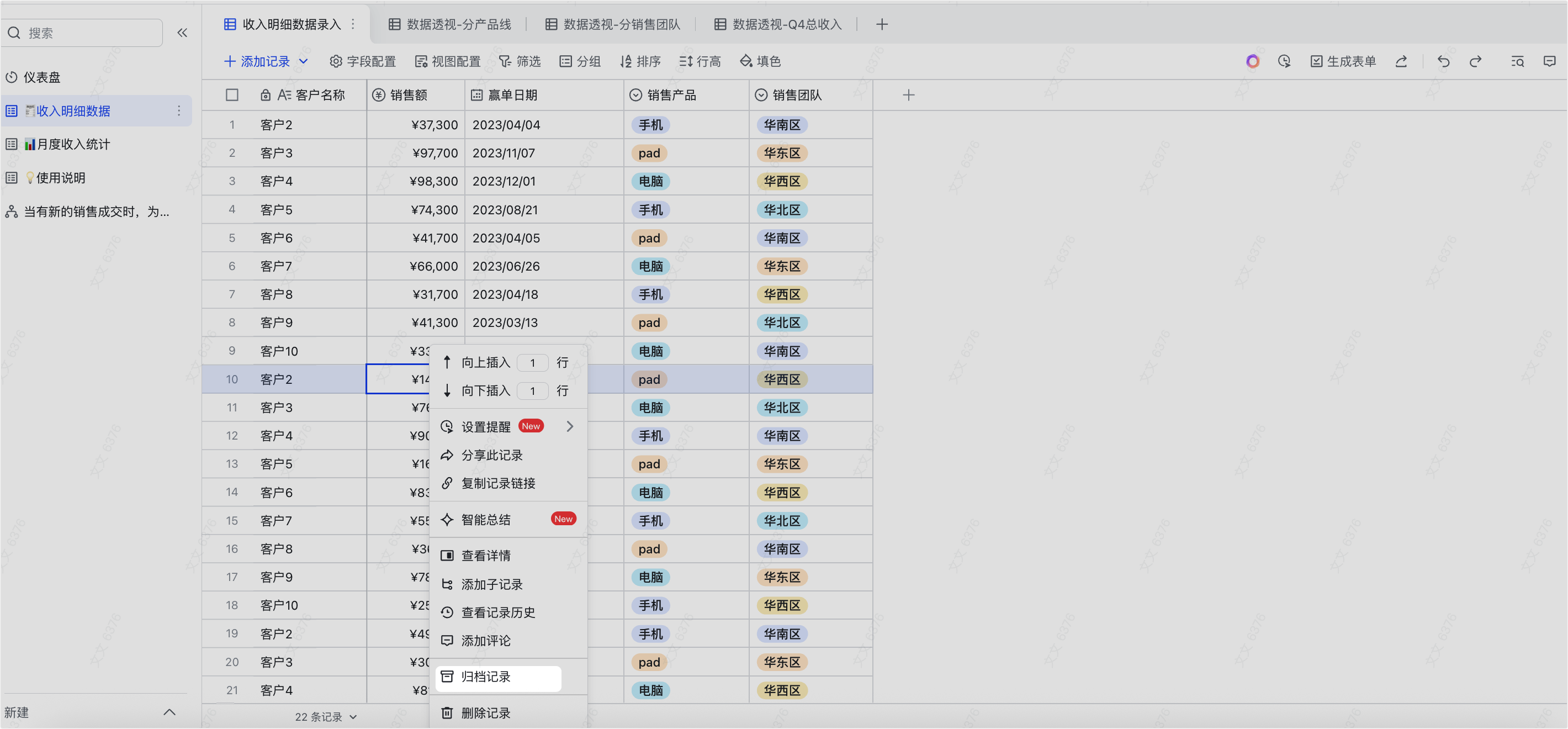This screenshot has width=1568, height=729.
Task: Open the comments panel icon
Action: 1550,61
